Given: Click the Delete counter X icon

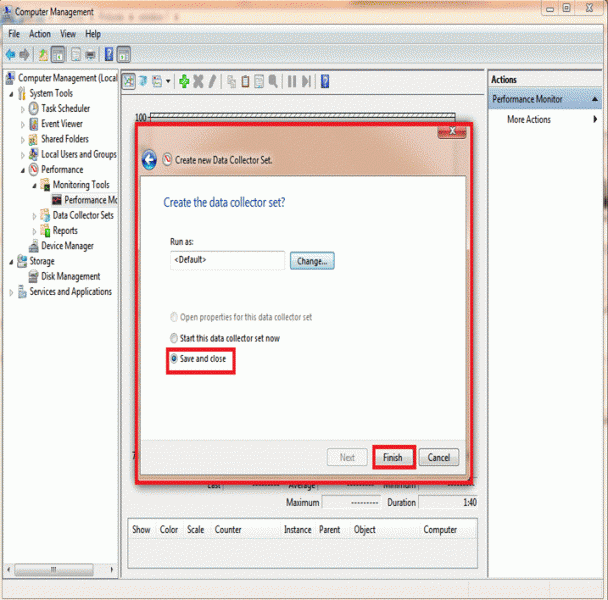Looking at the screenshot, I should [x=198, y=81].
